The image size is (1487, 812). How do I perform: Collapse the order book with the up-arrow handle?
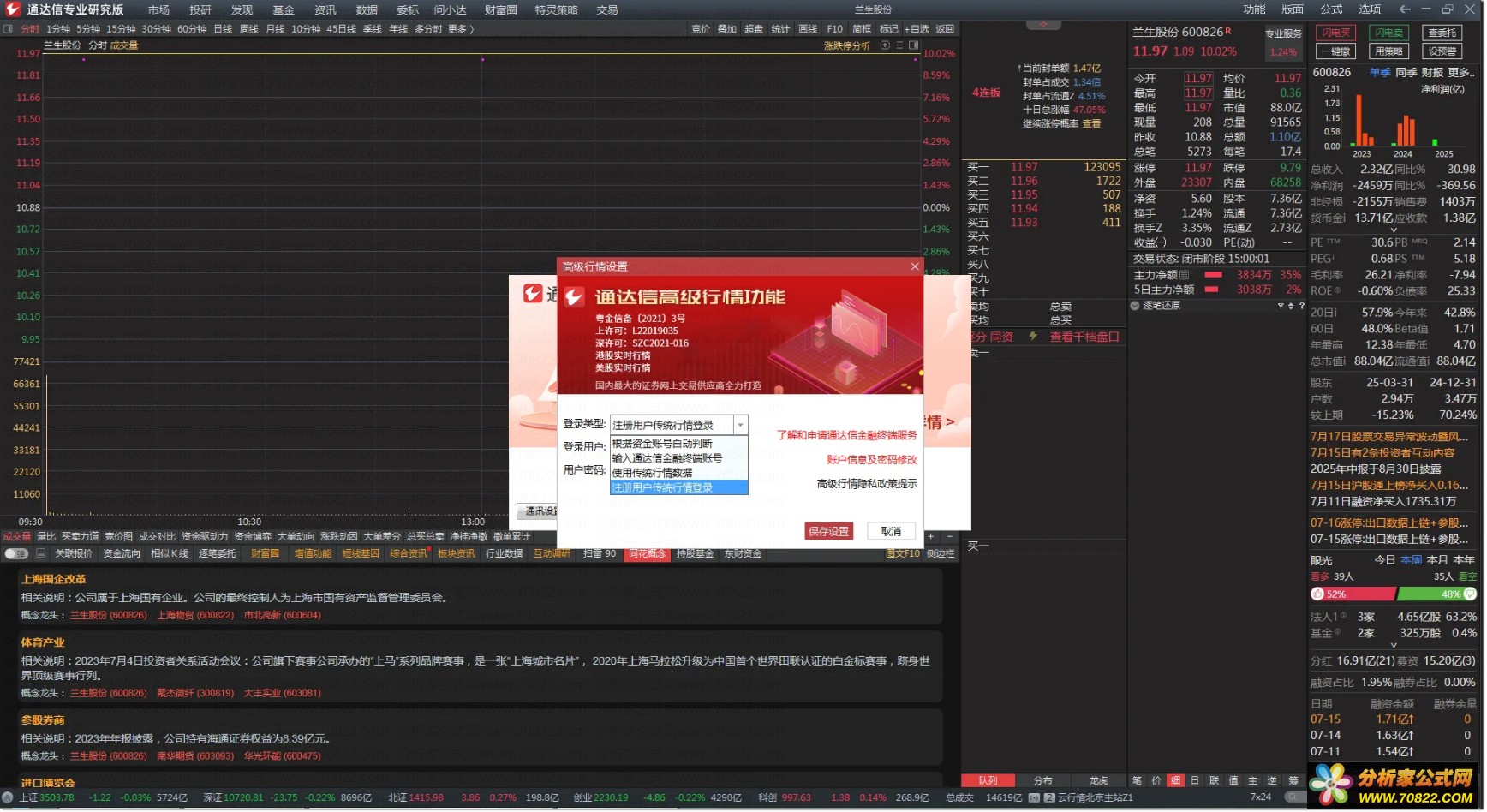click(x=1043, y=25)
